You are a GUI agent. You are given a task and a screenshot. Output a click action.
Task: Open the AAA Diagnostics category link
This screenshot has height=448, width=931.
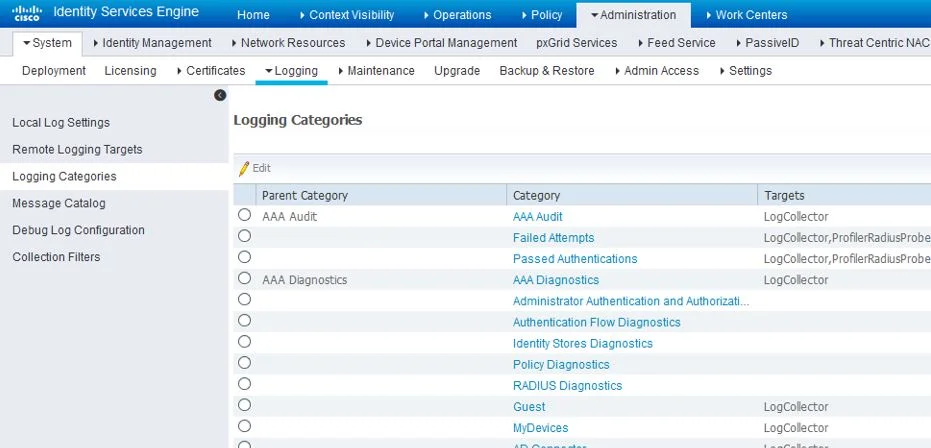coord(556,280)
